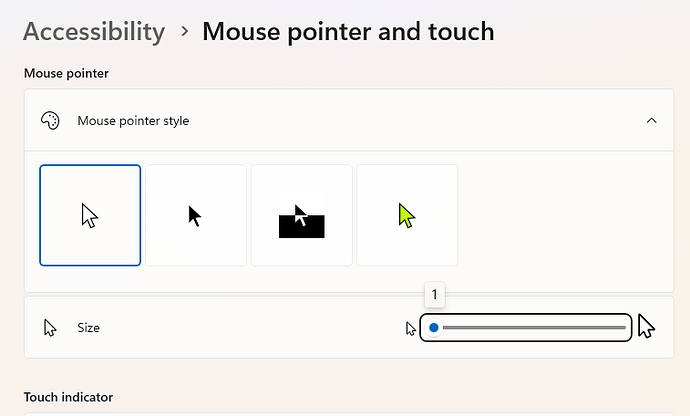This screenshot has height=416, width=690.
Task: Click the large pointer icon right of slider
Action: coord(646,326)
